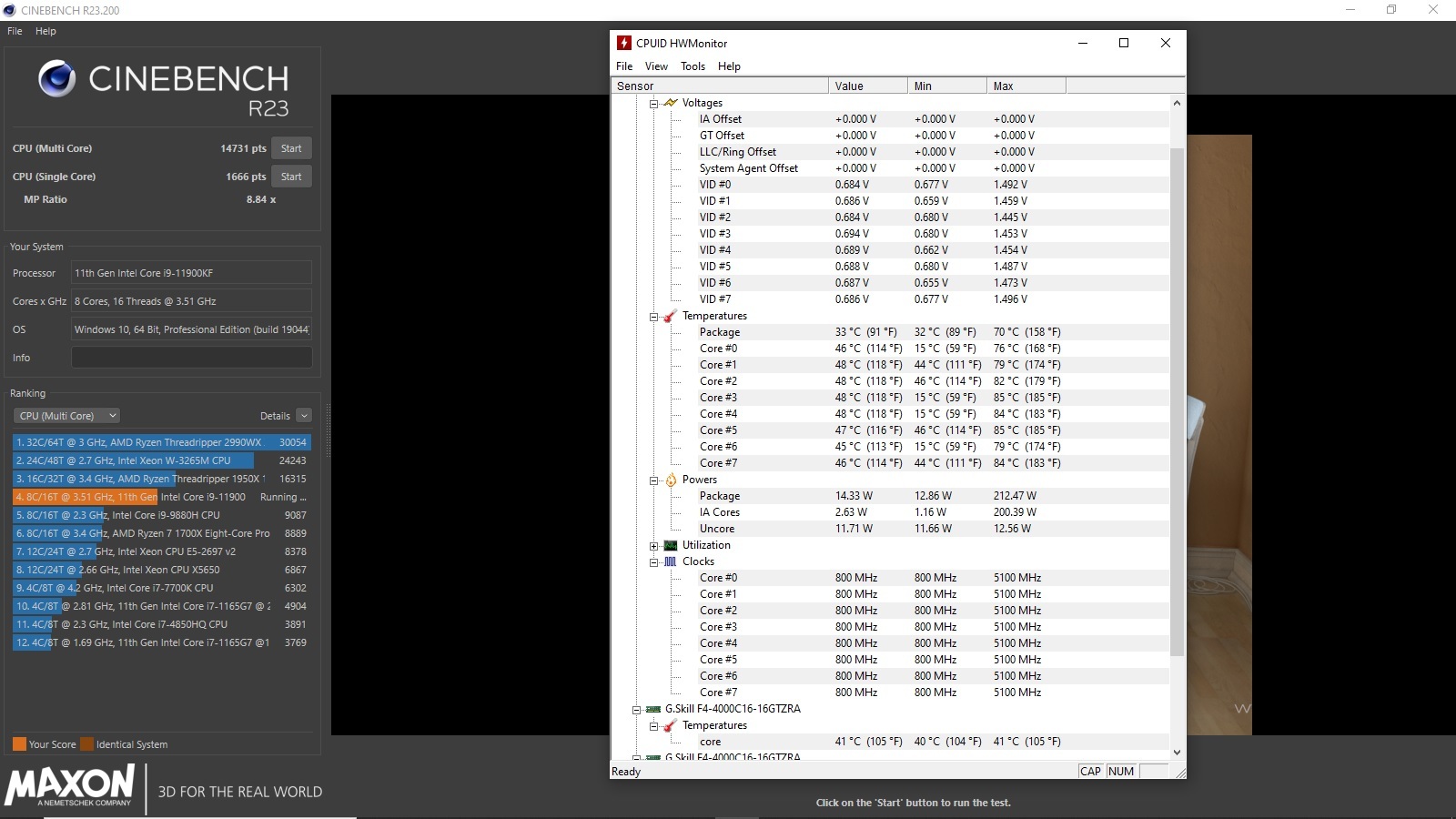1456x819 pixels.
Task: Collapse the Temperatures node under G.Skill
Action: pyautogui.click(x=653, y=725)
